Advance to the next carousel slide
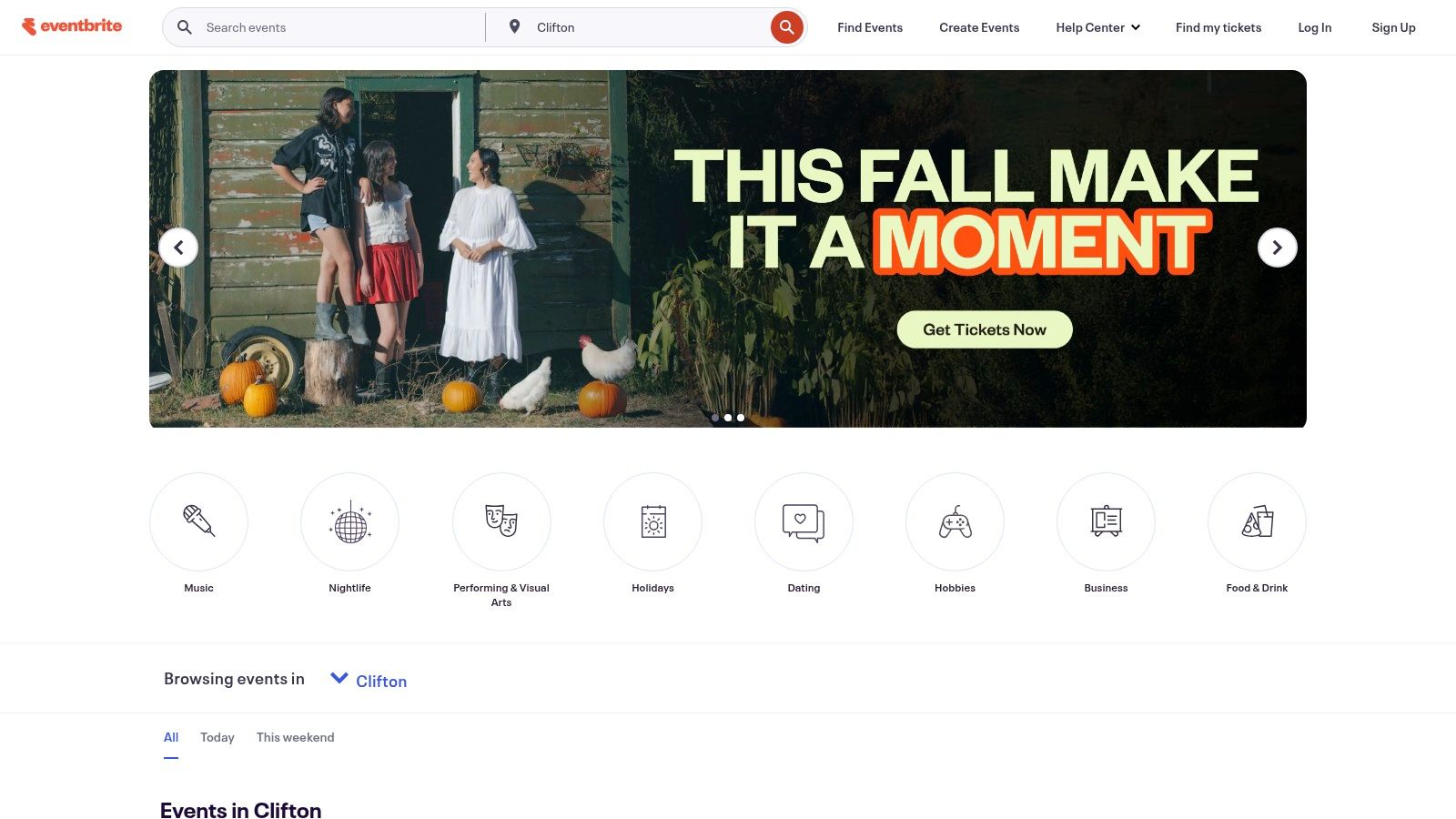Viewport: 1456px width, 819px height. click(1278, 248)
